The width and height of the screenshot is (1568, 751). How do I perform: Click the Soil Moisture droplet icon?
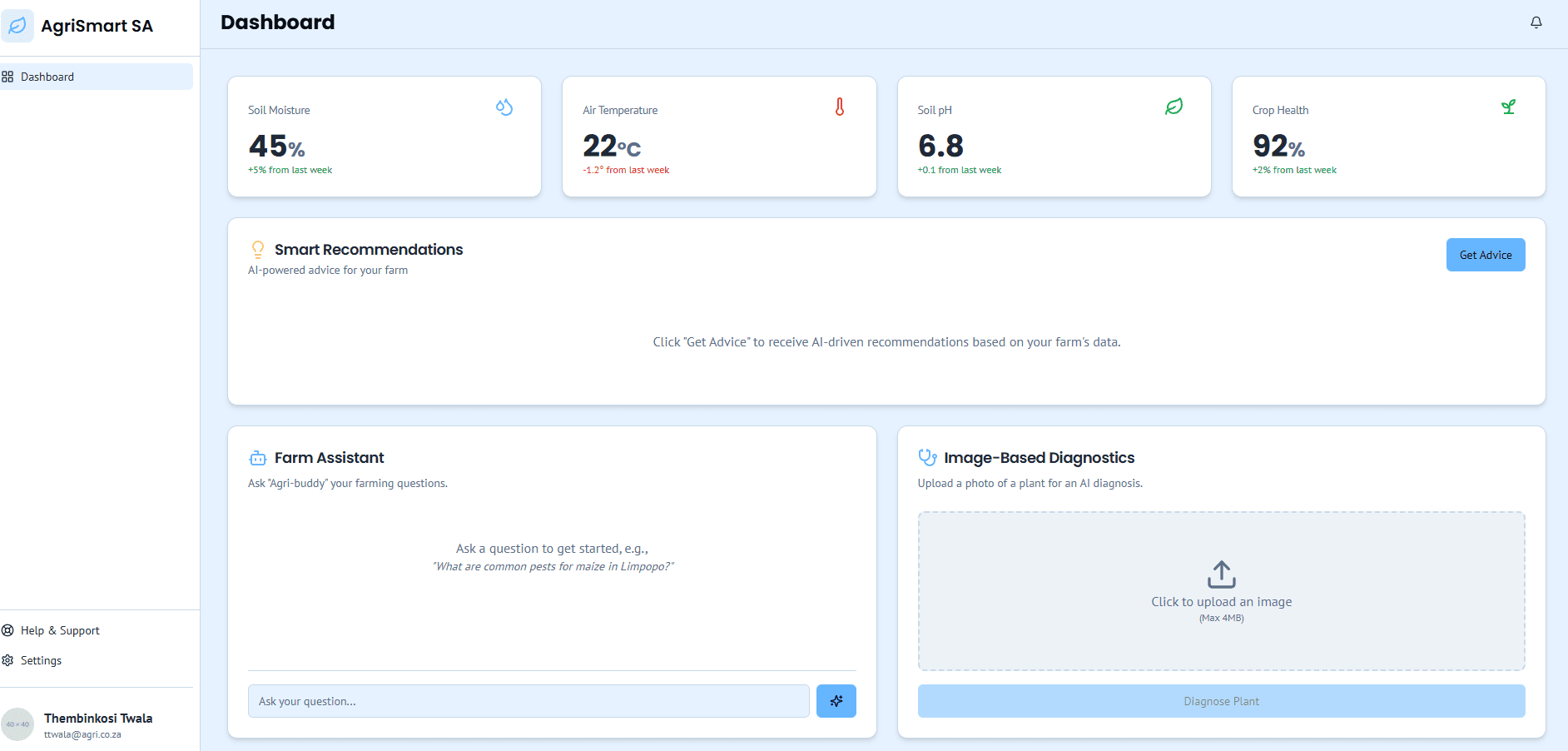click(x=504, y=107)
